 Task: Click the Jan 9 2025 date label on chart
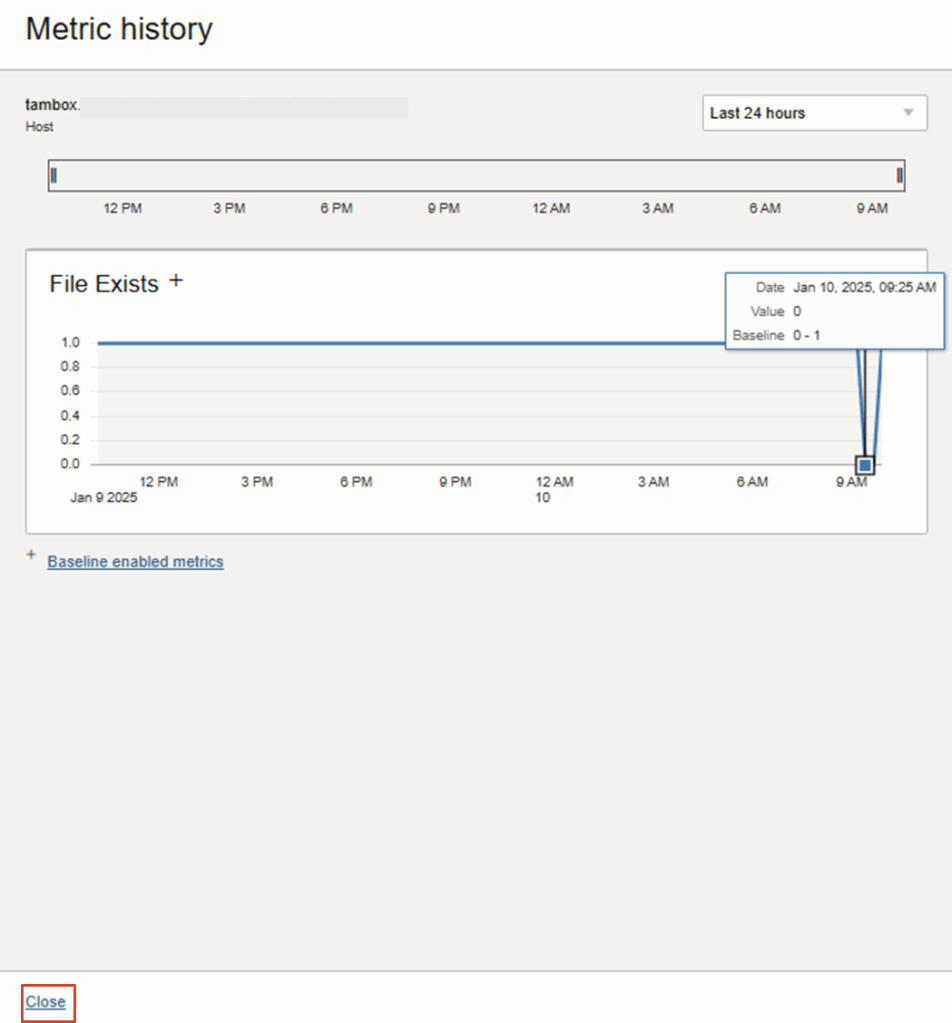[x=103, y=498]
